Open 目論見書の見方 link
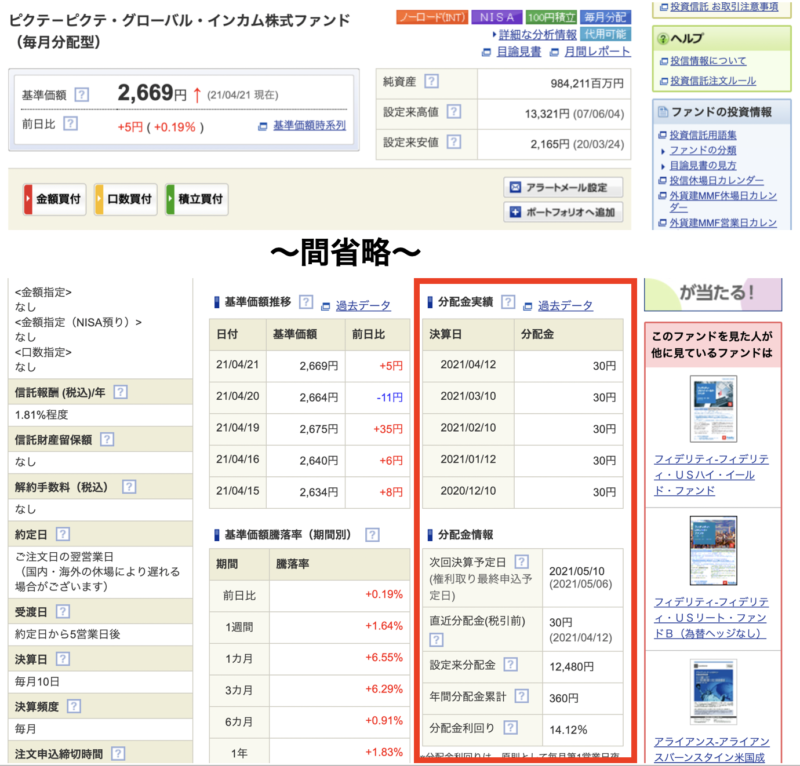Screen dimensions: 800x766 point(703,165)
